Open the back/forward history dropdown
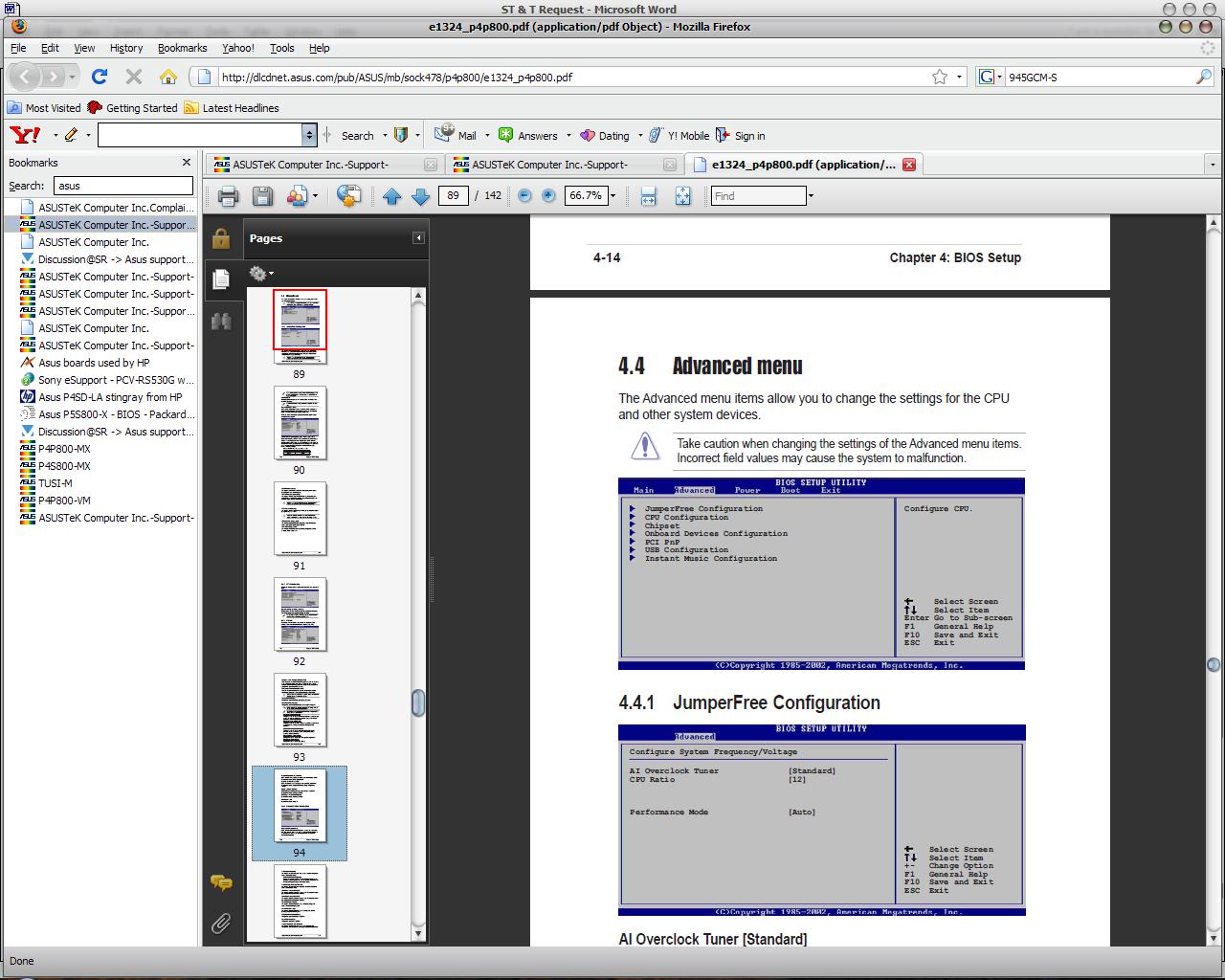The height and width of the screenshot is (980, 1225). [x=72, y=77]
